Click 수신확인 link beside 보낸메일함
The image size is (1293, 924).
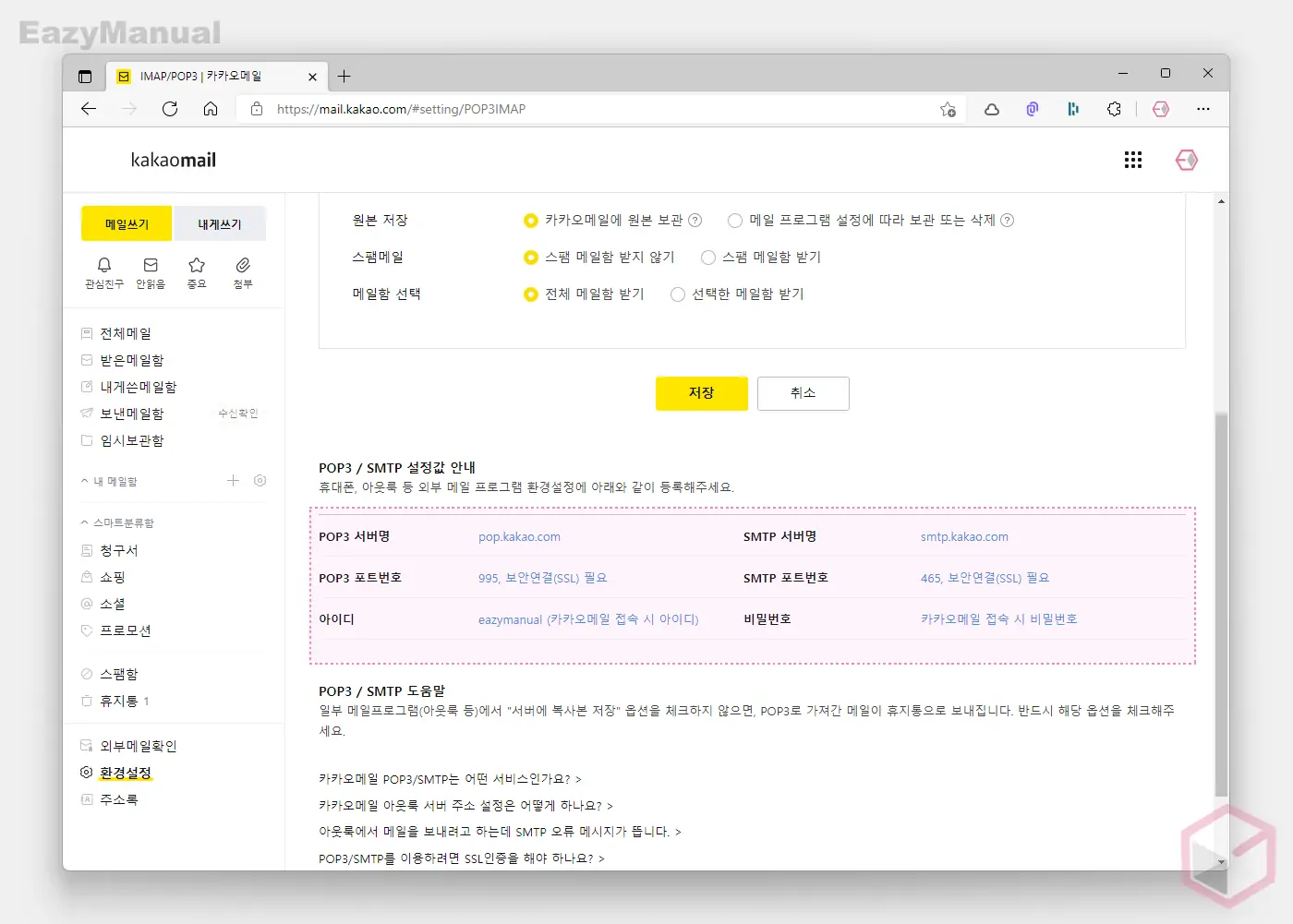pos(238,414)
